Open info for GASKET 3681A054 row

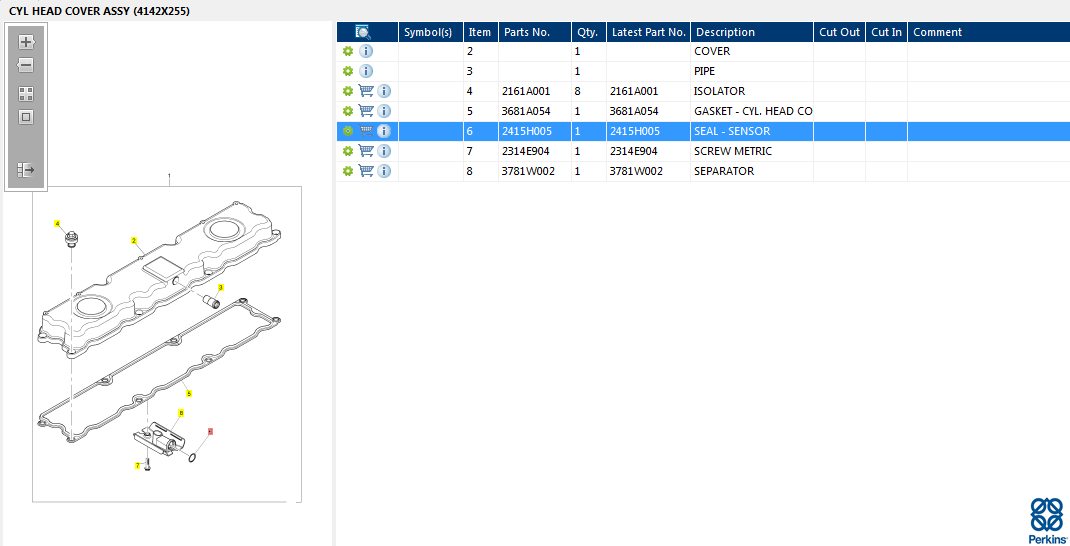coord(384,111)
